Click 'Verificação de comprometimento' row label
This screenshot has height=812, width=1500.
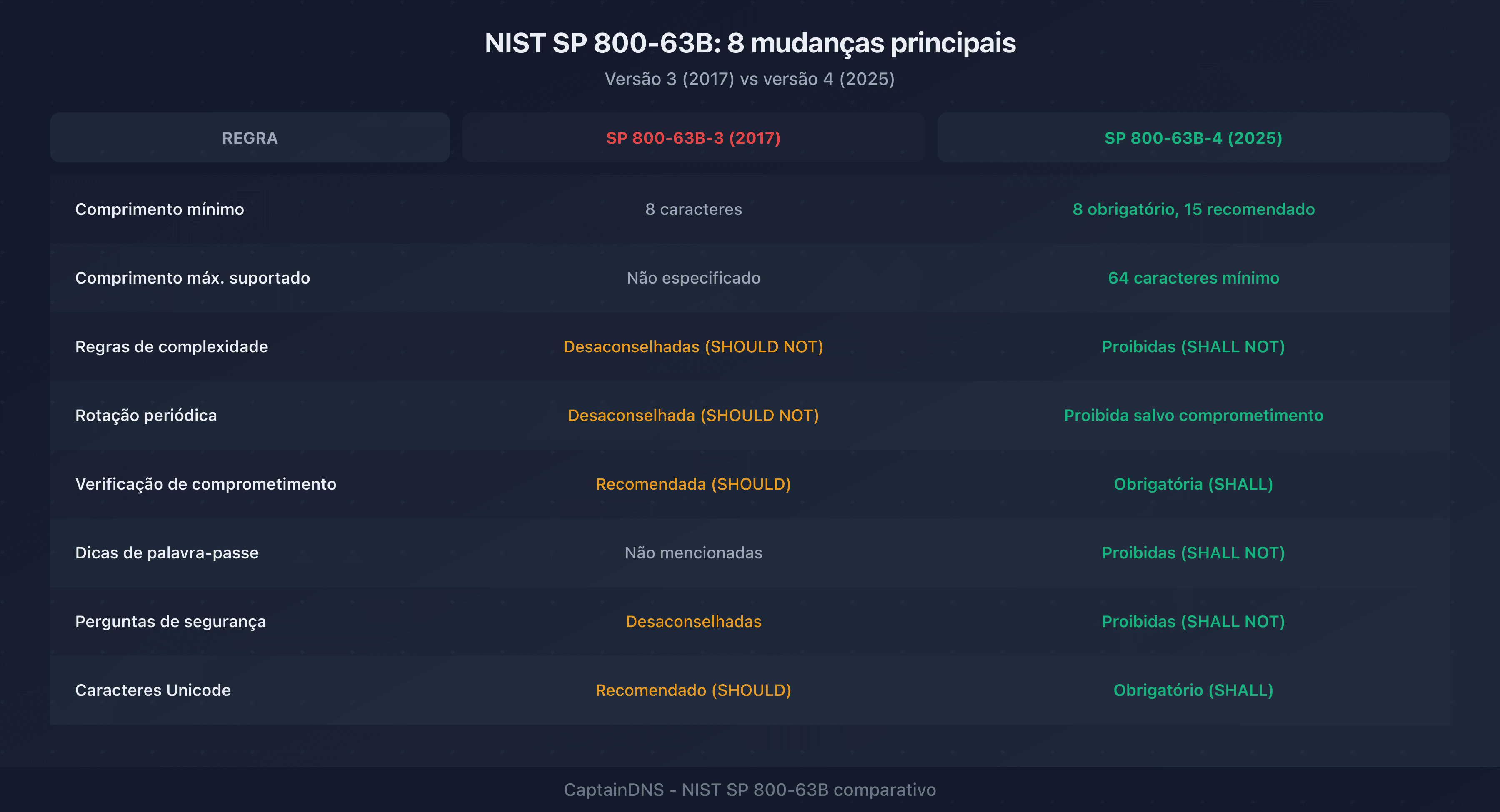pos(205,484)
